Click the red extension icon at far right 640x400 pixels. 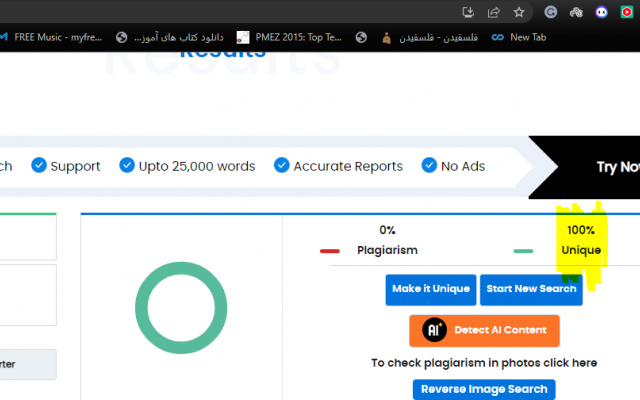point(628,12)
